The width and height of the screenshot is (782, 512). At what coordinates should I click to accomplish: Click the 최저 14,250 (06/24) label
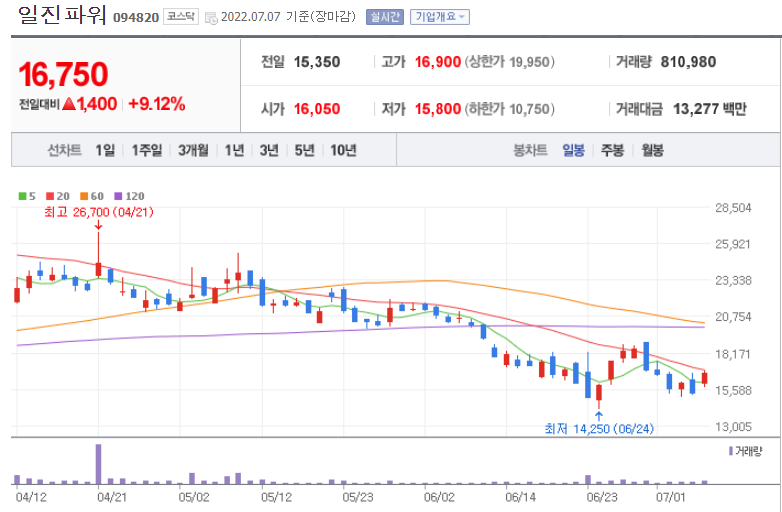pyautogui.click(x=599, y=429)
